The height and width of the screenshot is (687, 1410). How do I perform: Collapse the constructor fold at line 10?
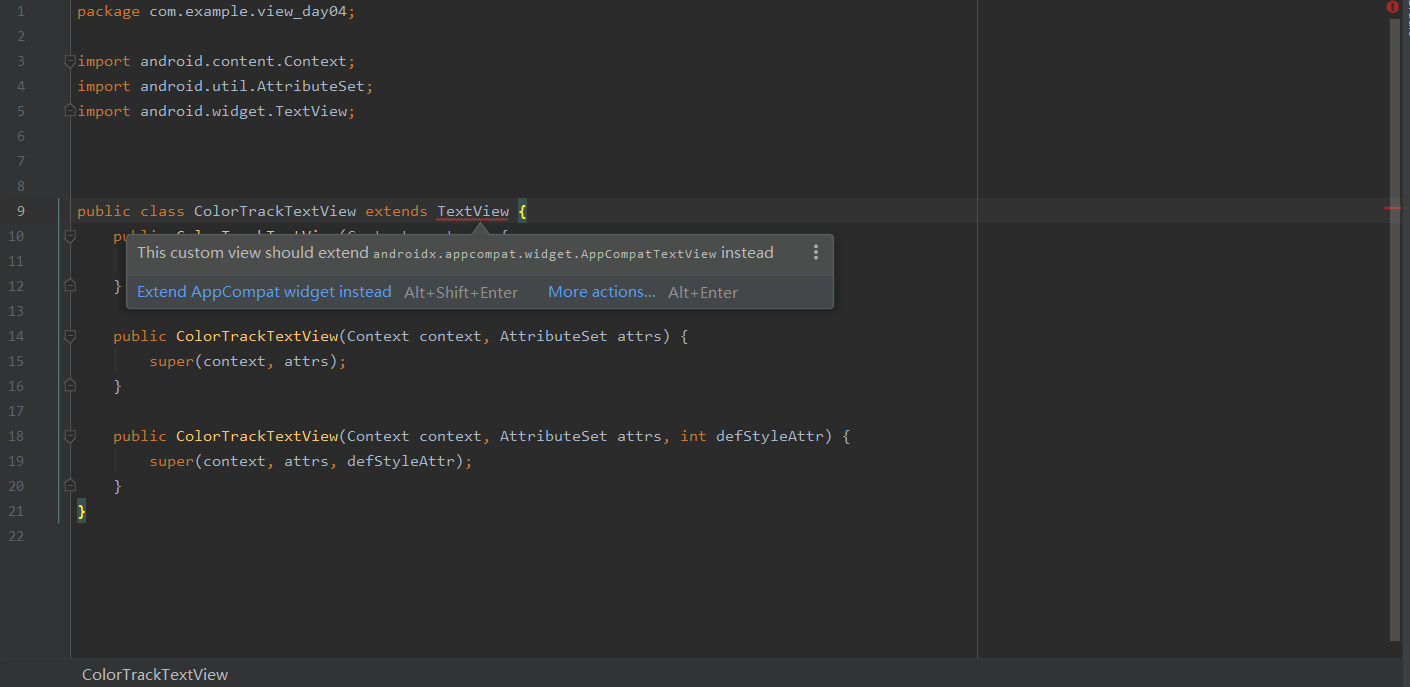(x=70, y=236)
